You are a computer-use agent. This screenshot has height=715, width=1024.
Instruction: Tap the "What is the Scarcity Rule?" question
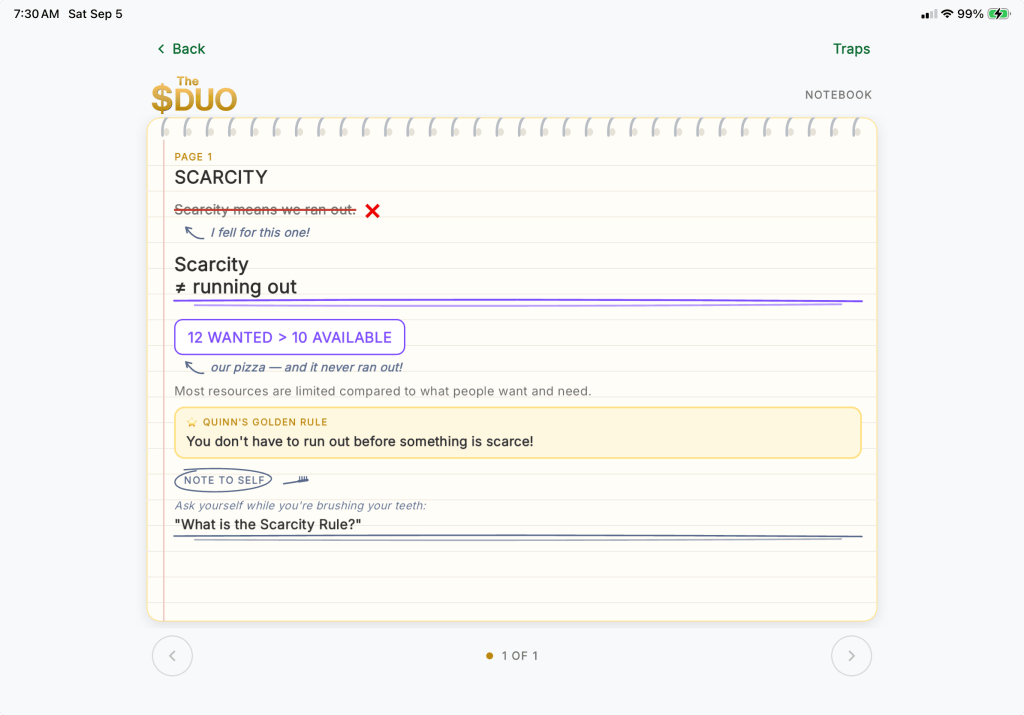[268, 524]
